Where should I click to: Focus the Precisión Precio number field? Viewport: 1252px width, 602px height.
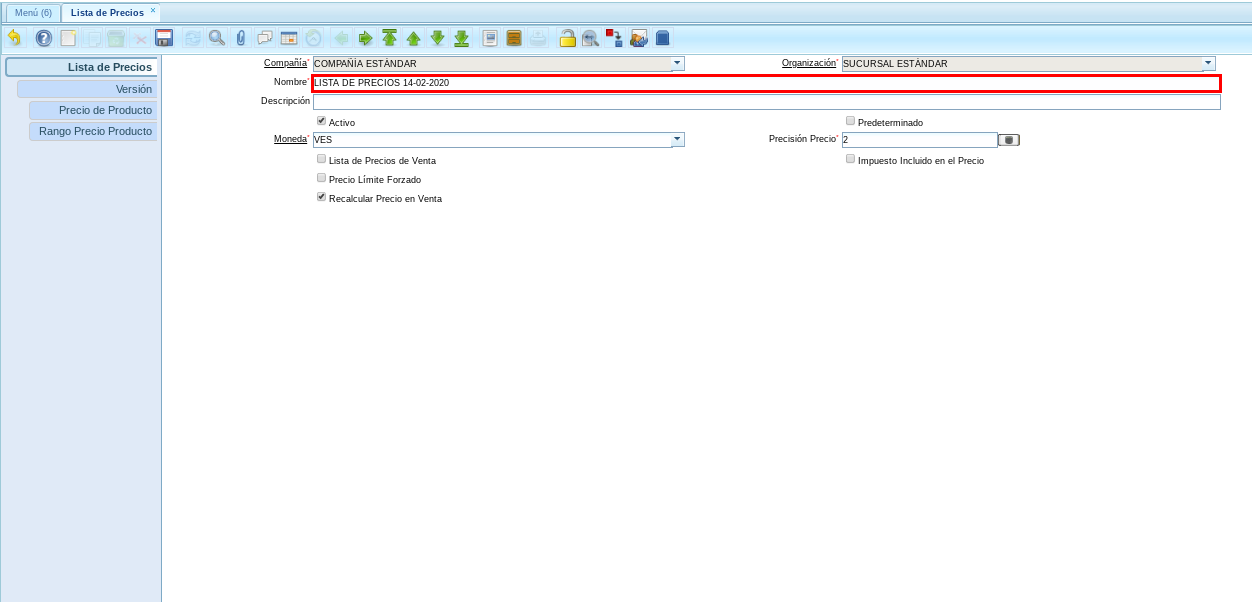pyautogui.click(x=919, y=140)
